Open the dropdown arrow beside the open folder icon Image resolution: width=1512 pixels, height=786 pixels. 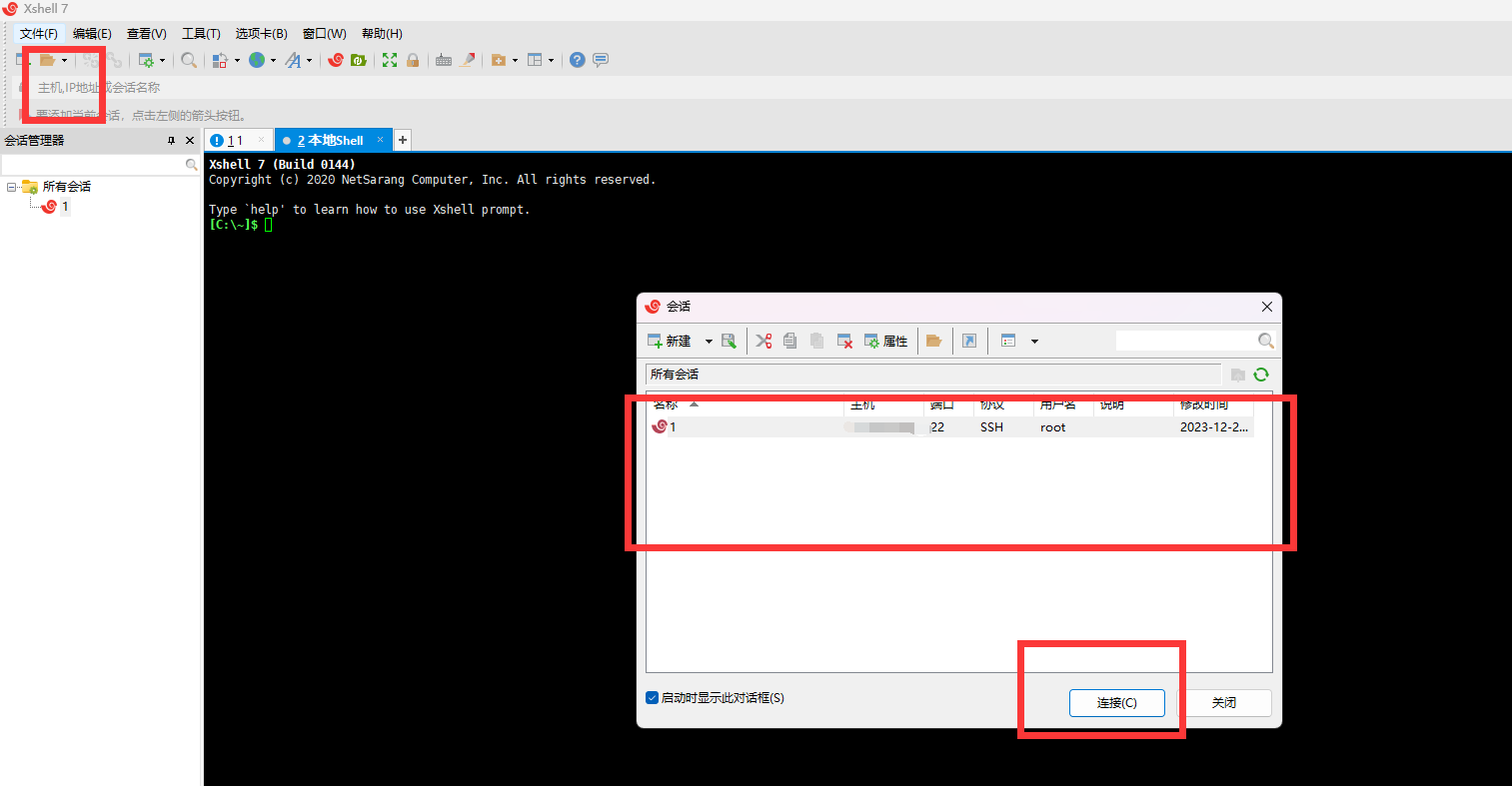(x=64, y=60)
